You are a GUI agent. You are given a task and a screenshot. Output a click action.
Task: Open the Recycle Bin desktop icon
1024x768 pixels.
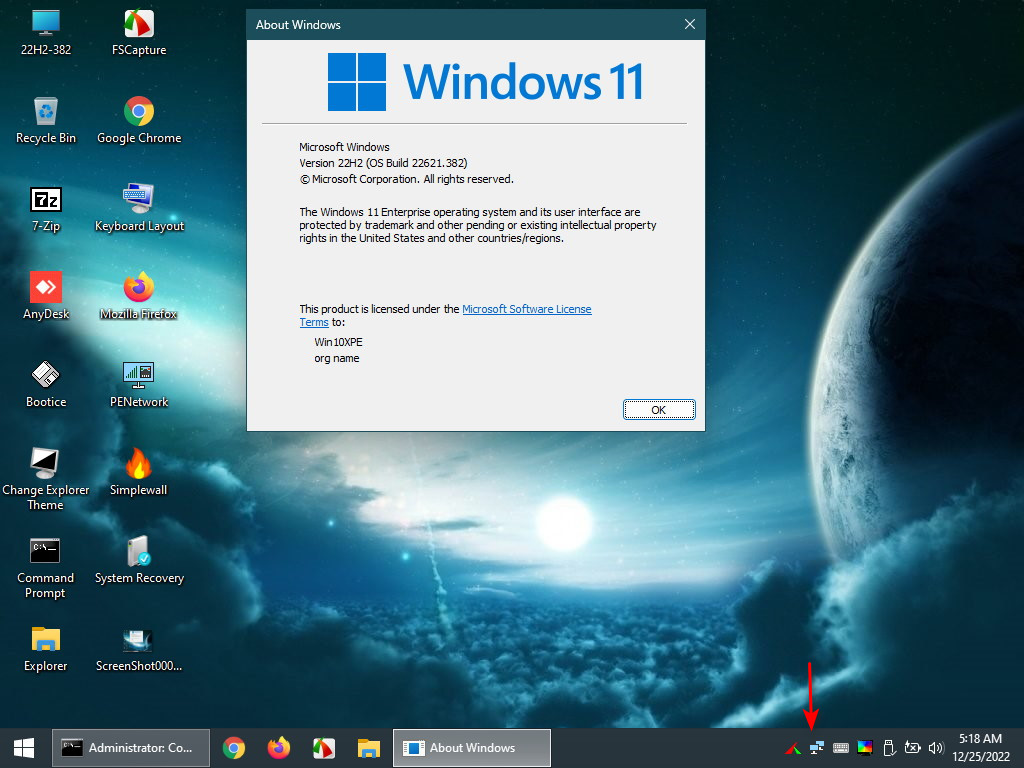pyautogui.click(x=46, y=121)
